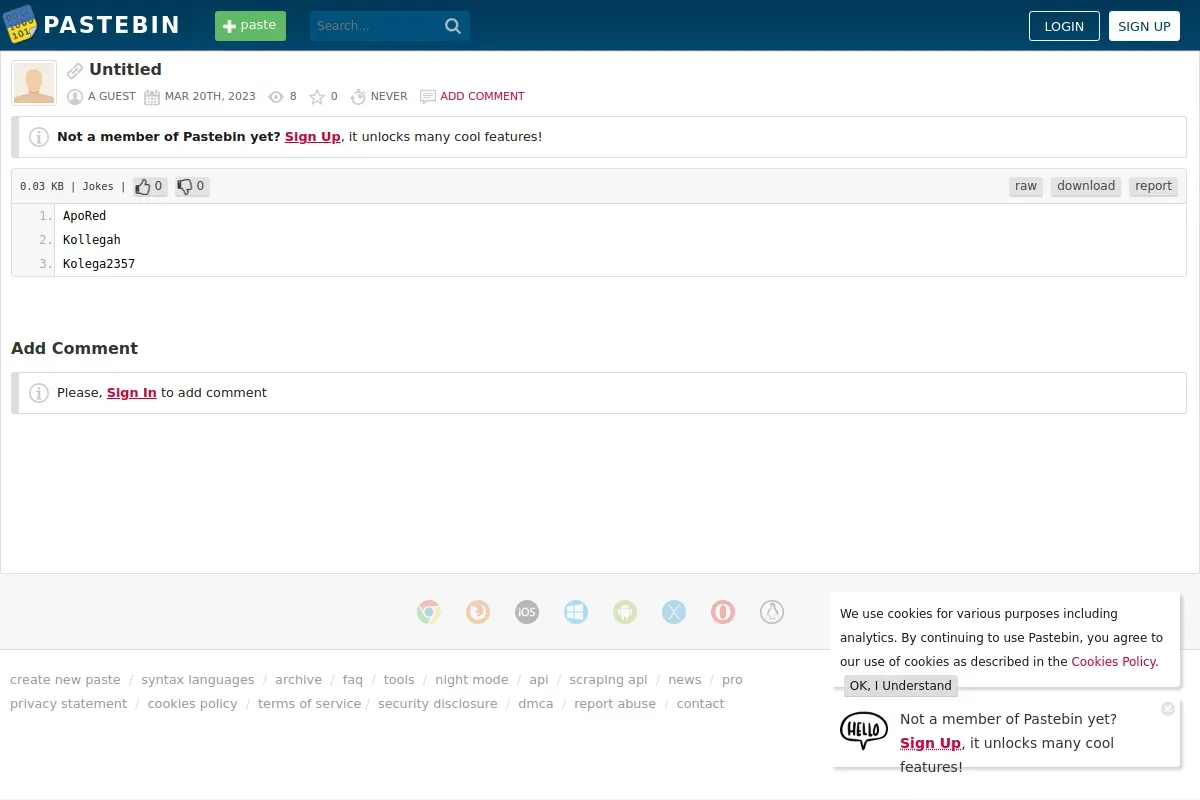The width and height of the screenshot is (1200, 800).
Task: Open cookies policy footer link
Action: click(193, 704)
